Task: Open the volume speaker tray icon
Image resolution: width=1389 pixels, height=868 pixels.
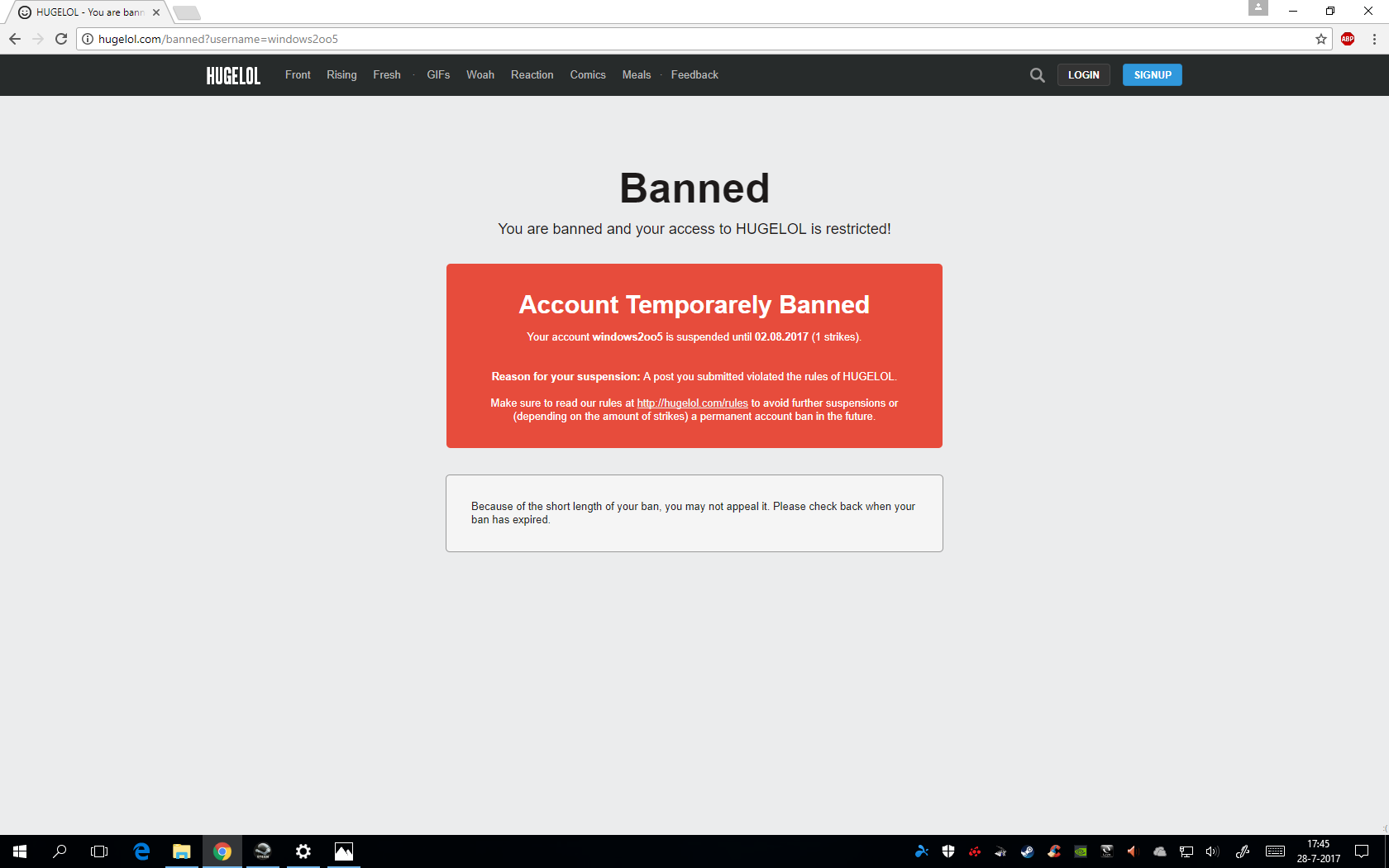Action: point(1213,851)
